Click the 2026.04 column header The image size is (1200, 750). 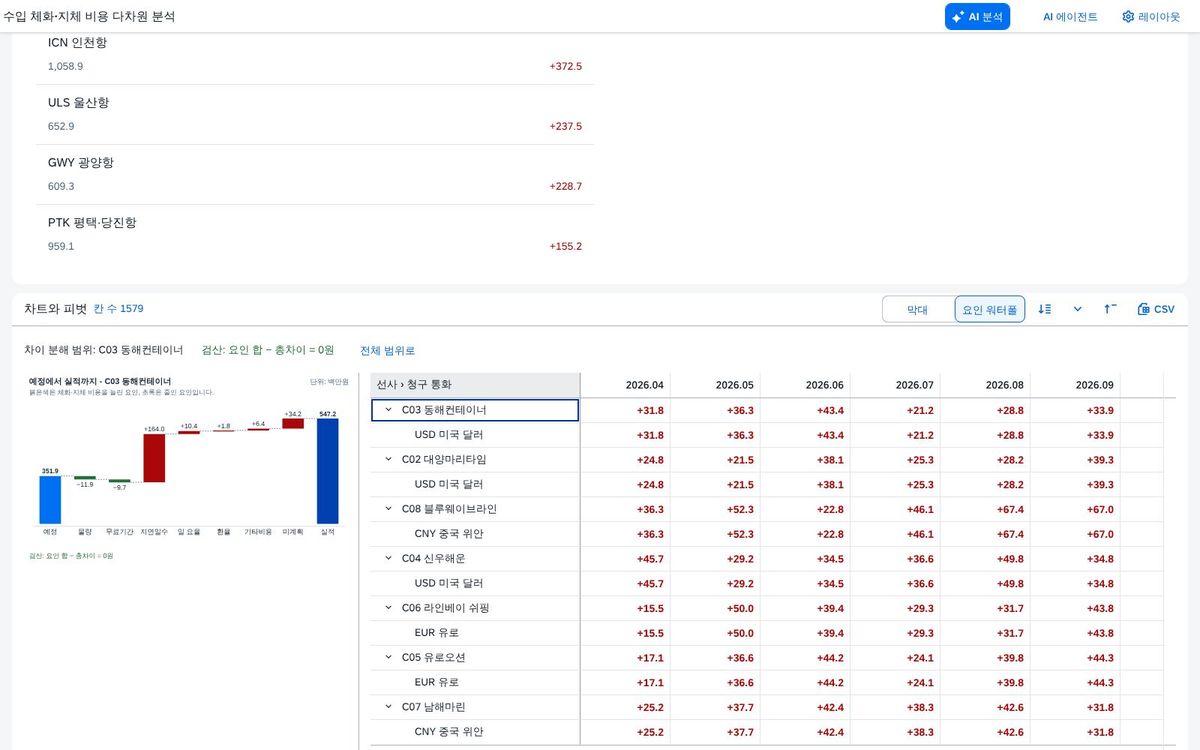click(626, 385)
